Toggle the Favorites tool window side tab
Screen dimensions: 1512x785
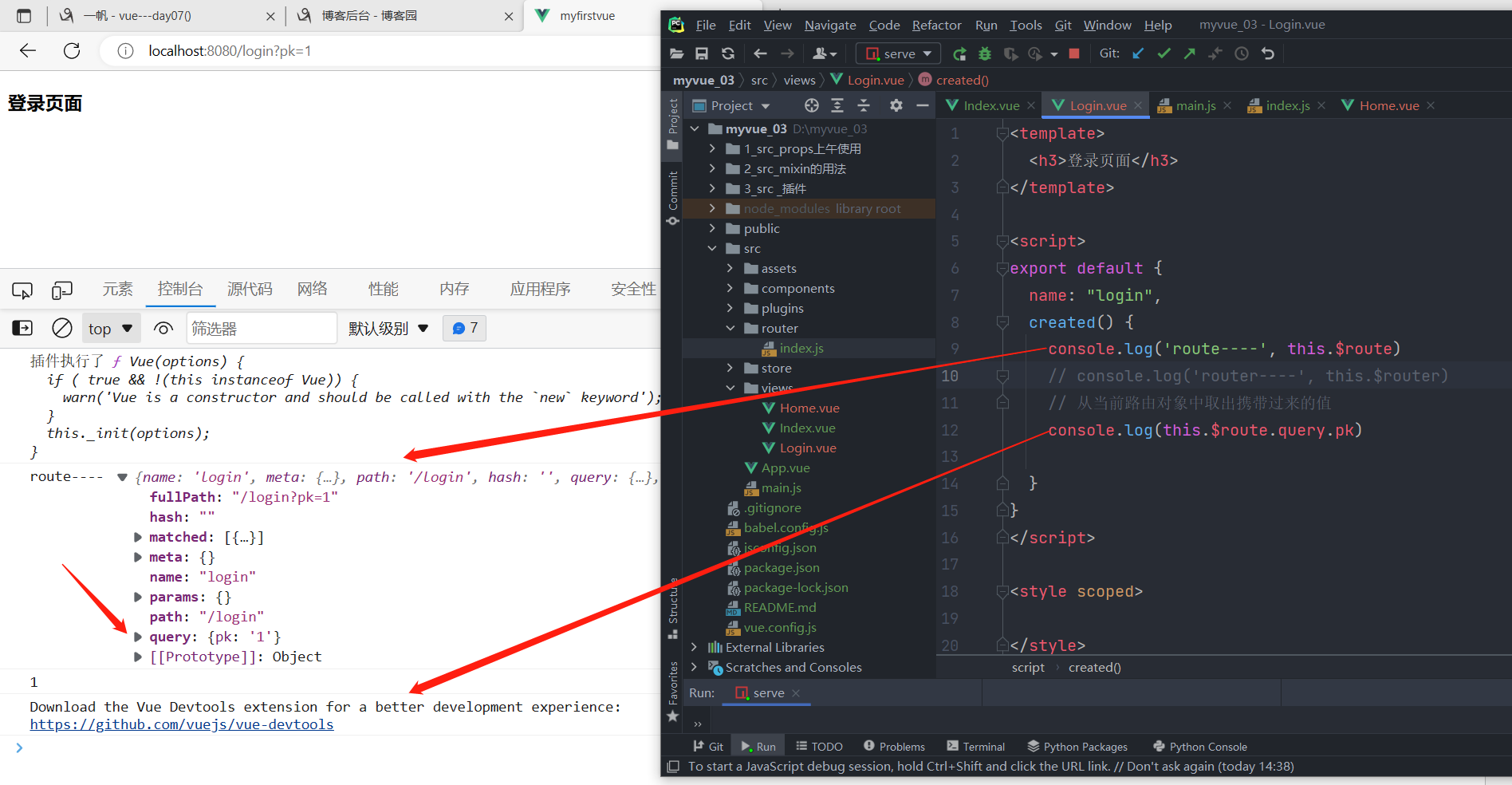click(x=673, y=691)
